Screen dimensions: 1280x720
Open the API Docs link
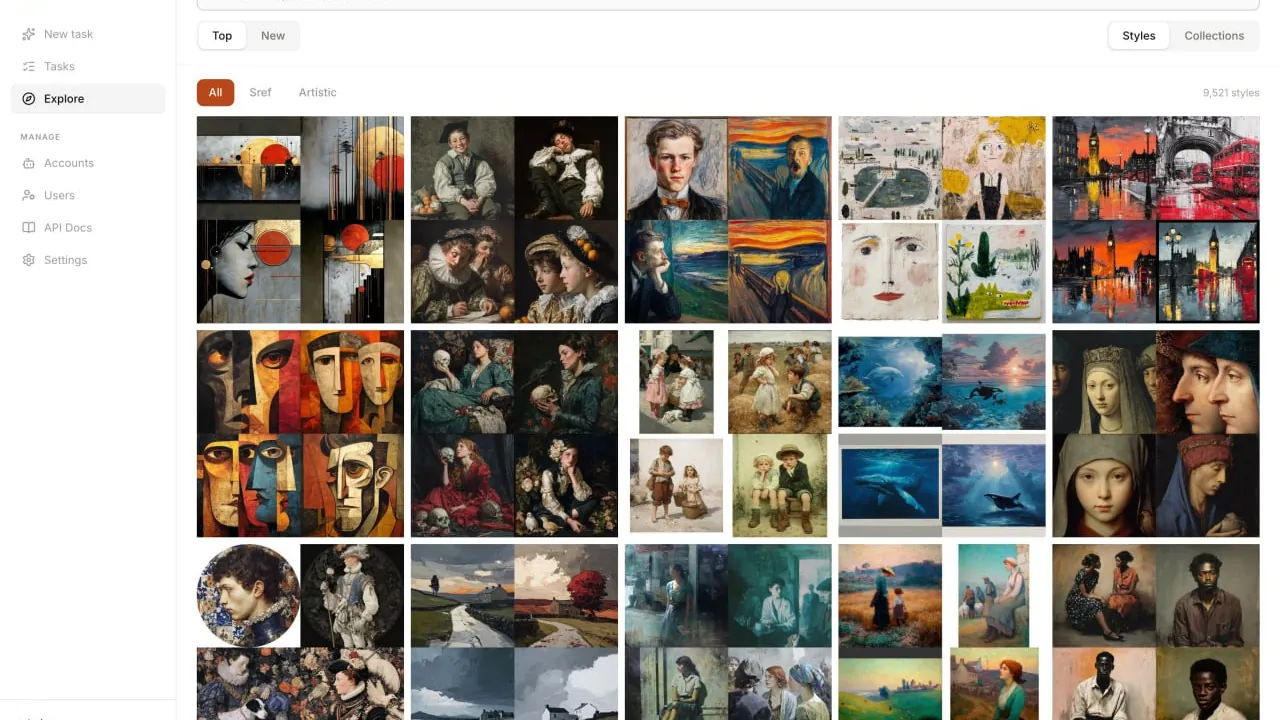click(68, 227)
